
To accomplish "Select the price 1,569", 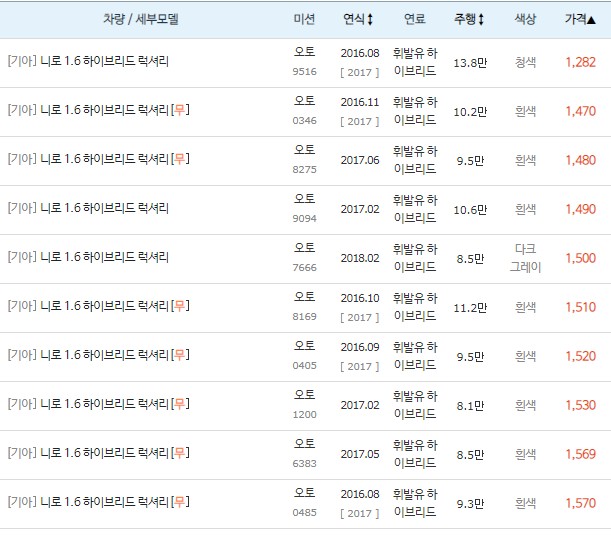I will coord(581,454).
